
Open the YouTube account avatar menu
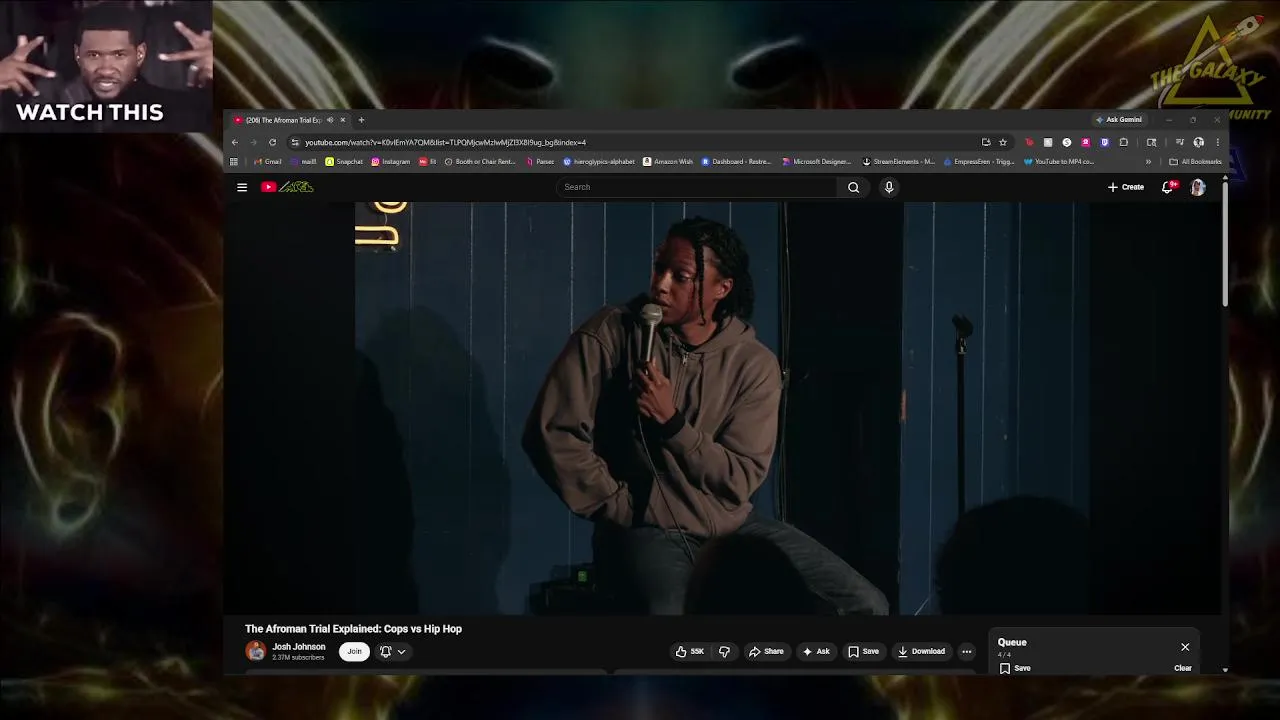click(x=1198, y=187)
